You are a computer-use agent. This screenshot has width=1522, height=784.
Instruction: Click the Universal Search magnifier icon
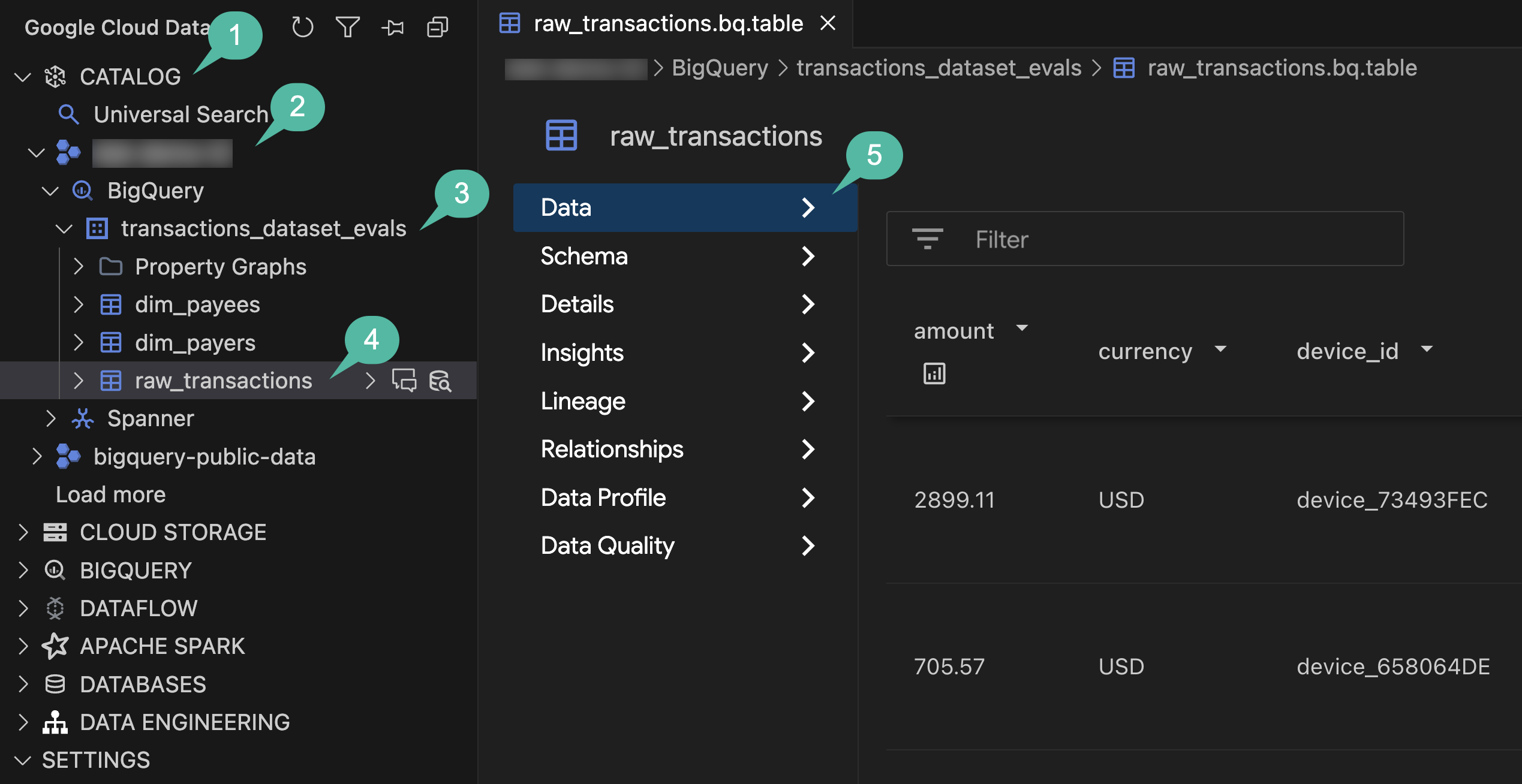tap(68, 114)
